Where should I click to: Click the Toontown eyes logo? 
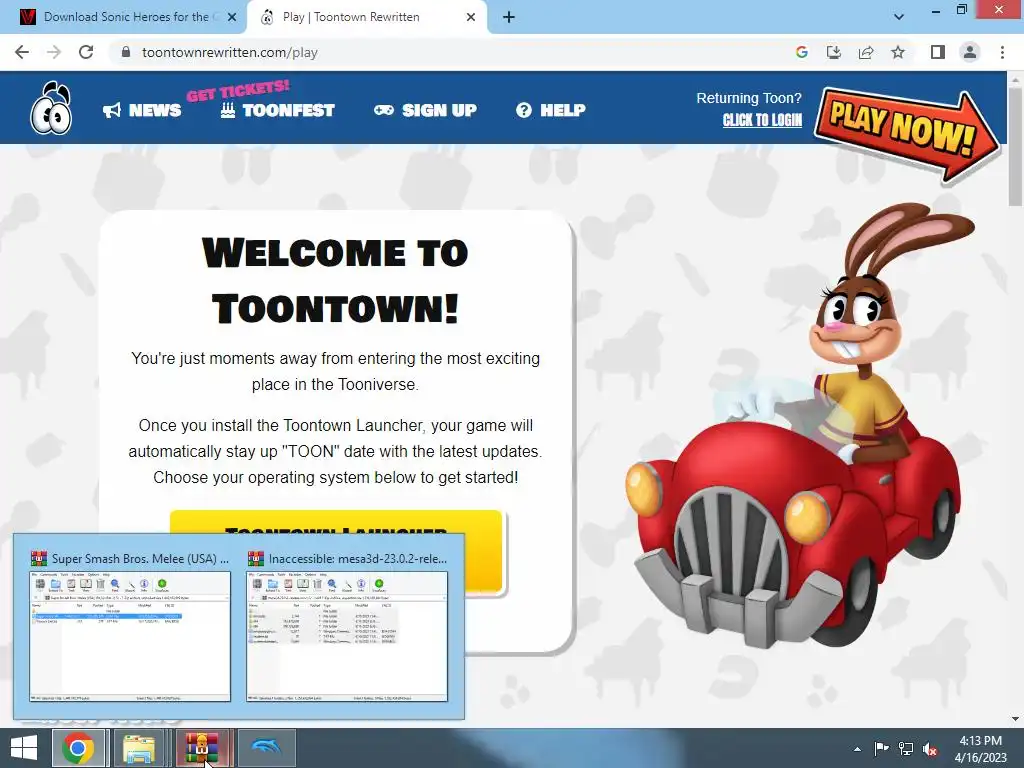[x=51, y=108]
